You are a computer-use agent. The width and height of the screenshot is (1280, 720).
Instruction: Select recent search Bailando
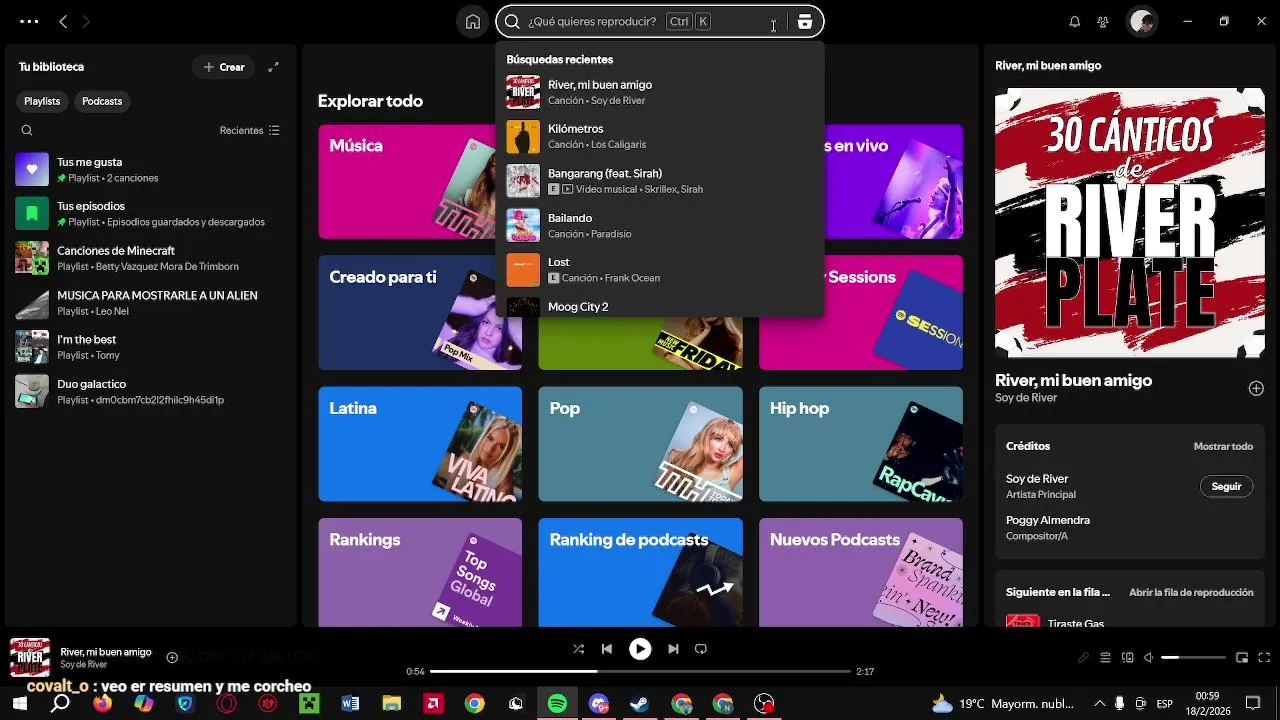(659, 225)
